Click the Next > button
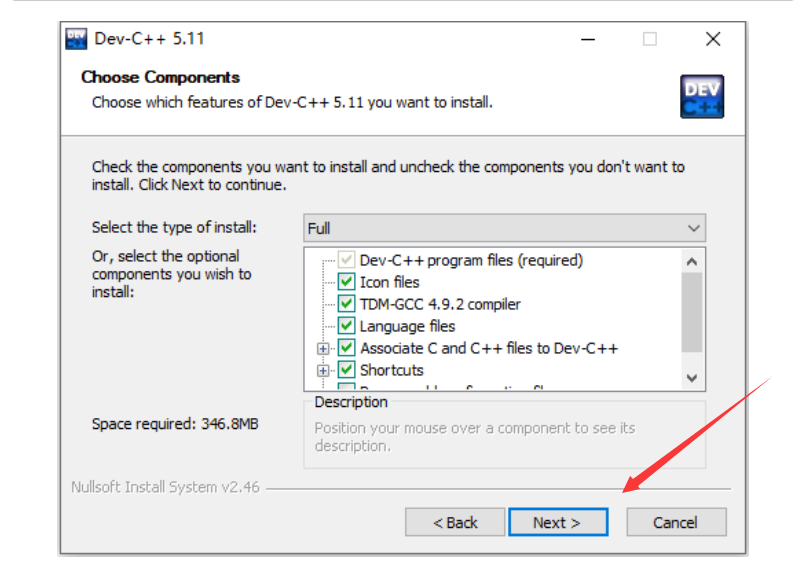801x573 pixels. [558, 522]
